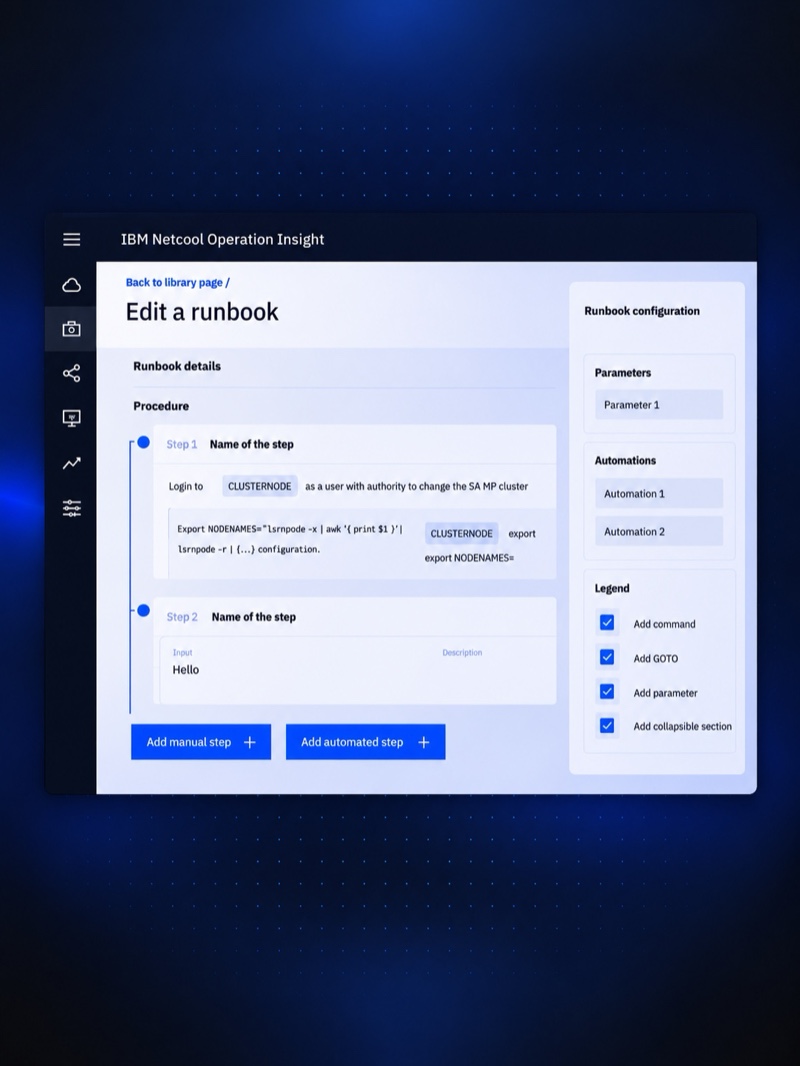Toggle the Add command checkbox
The image size is (800, 1066).
pos(607,623)
